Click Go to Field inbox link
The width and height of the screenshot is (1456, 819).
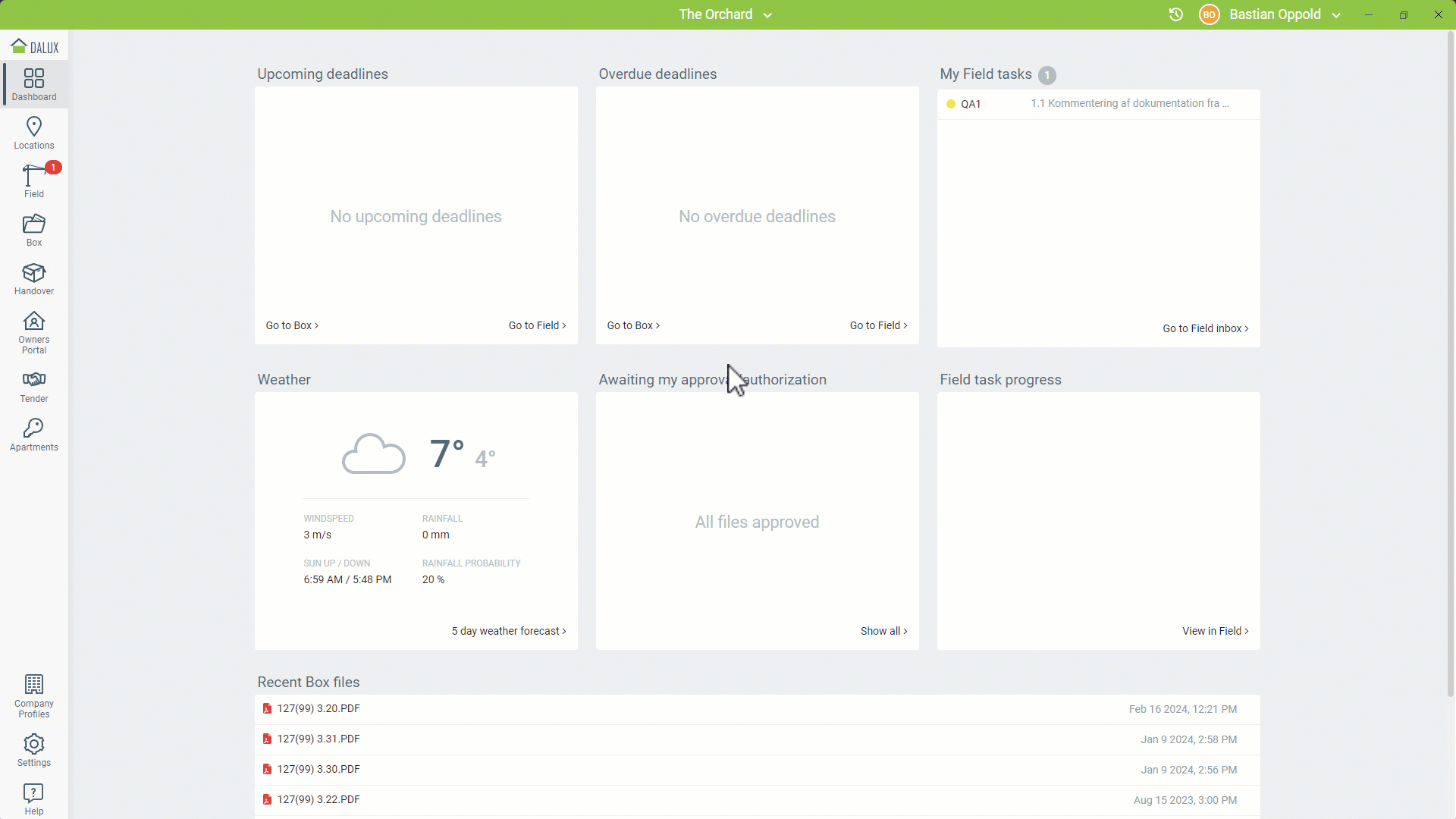pos(1205,328)
